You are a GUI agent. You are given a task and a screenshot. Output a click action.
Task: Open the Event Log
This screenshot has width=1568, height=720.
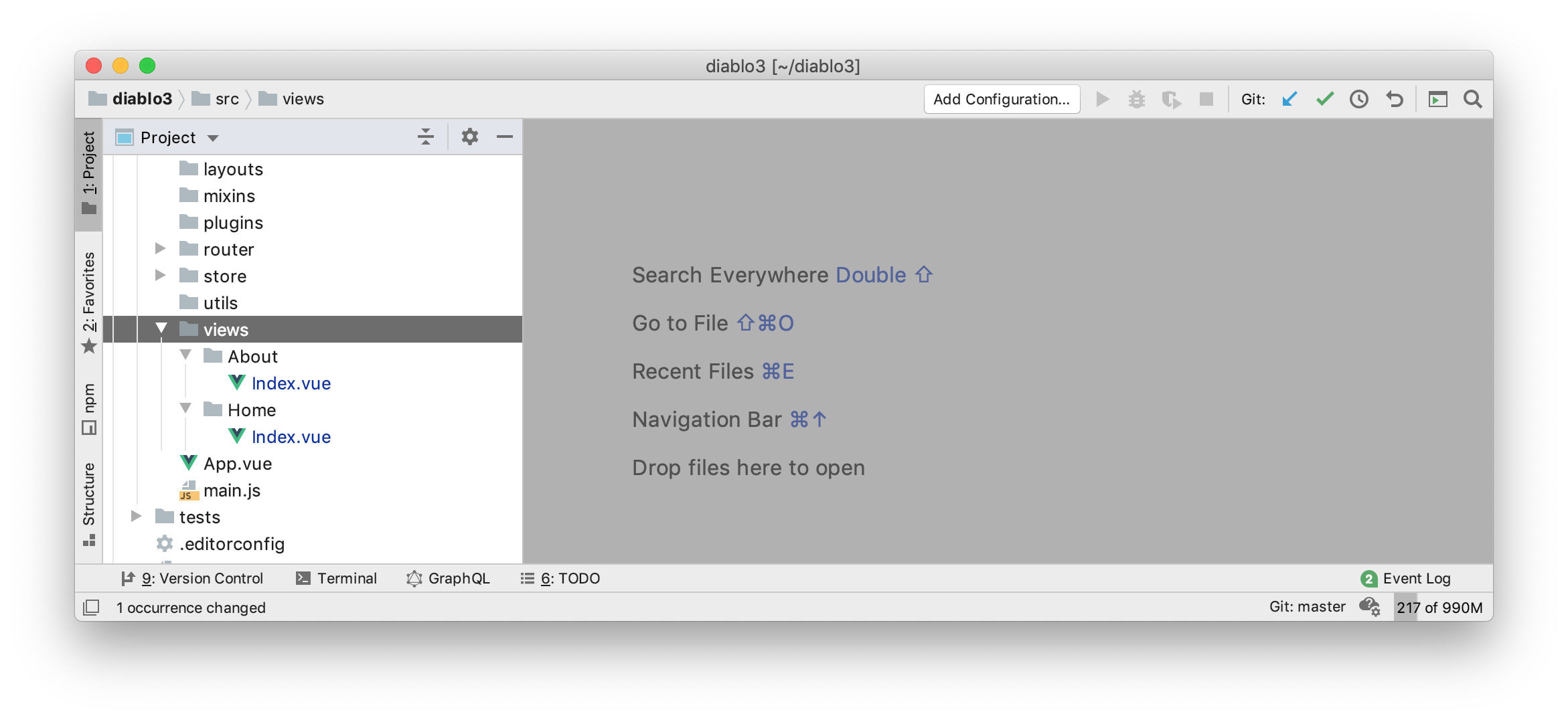[1406, 578]
